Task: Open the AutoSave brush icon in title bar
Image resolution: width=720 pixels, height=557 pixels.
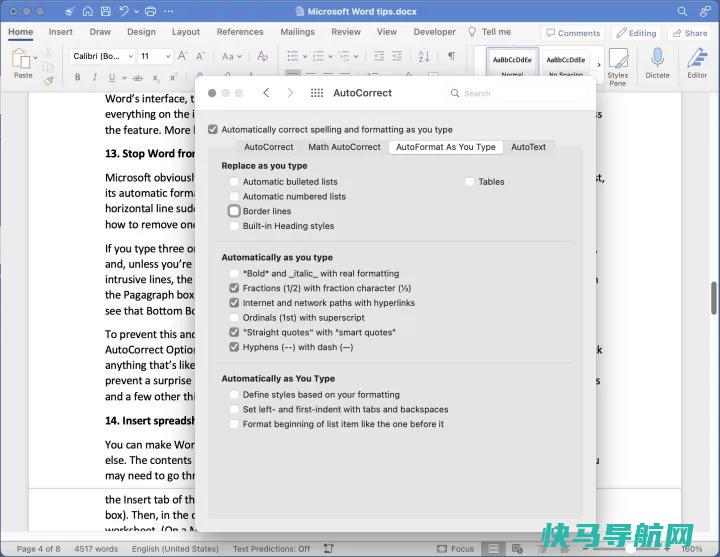Action: tap(69, 11)
